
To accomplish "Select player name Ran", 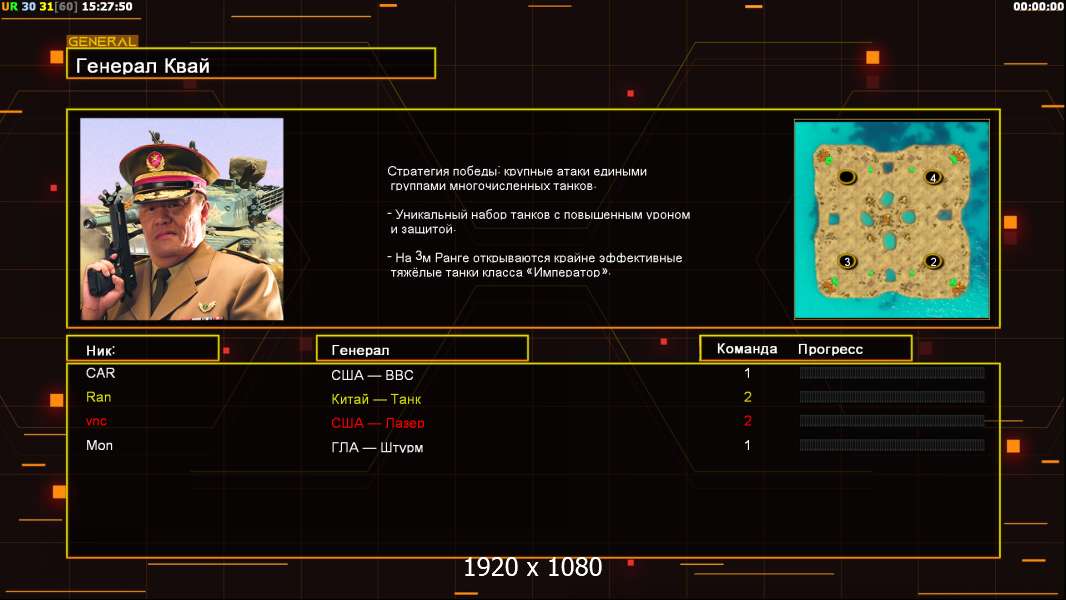I will [99, 397].
